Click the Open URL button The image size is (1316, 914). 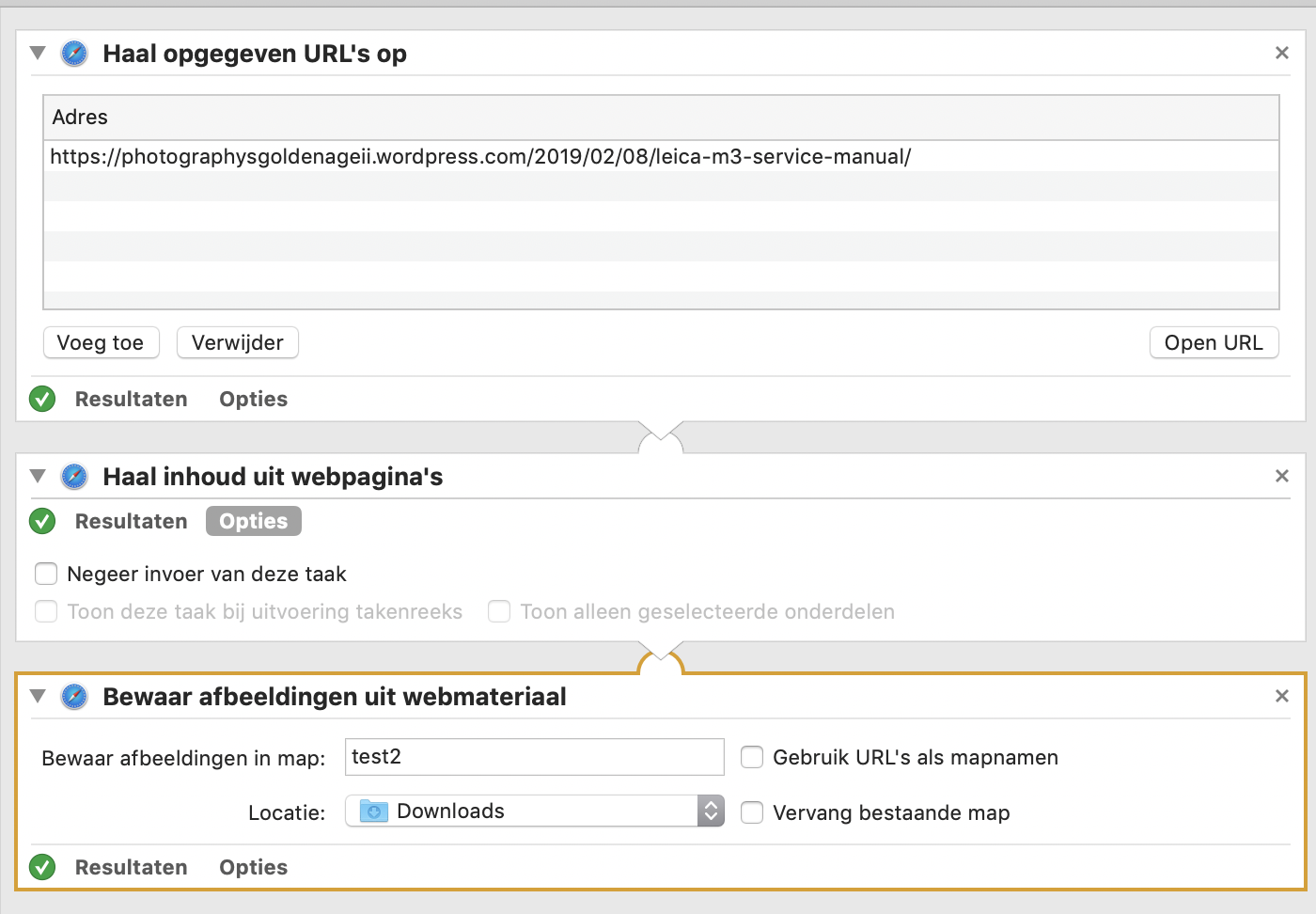point(1214,342)
